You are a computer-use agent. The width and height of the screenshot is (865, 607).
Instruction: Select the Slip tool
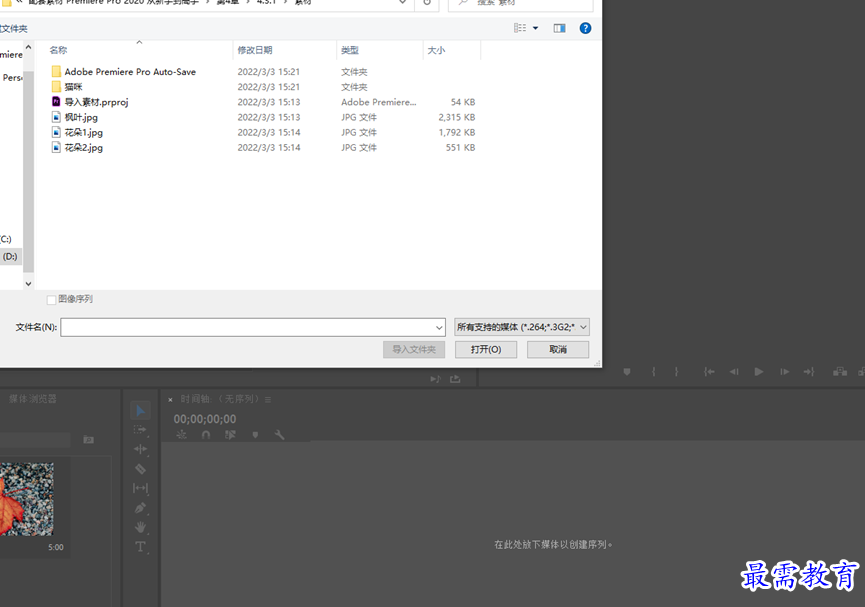coord(140,488)
